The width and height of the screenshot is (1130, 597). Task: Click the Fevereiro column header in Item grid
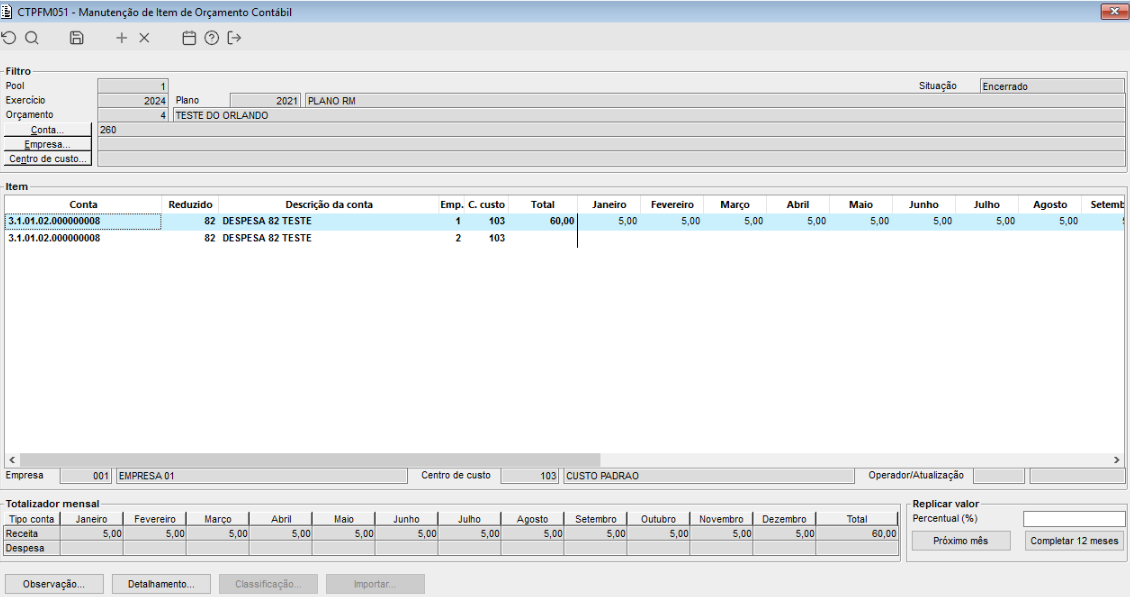pos(672,205)
